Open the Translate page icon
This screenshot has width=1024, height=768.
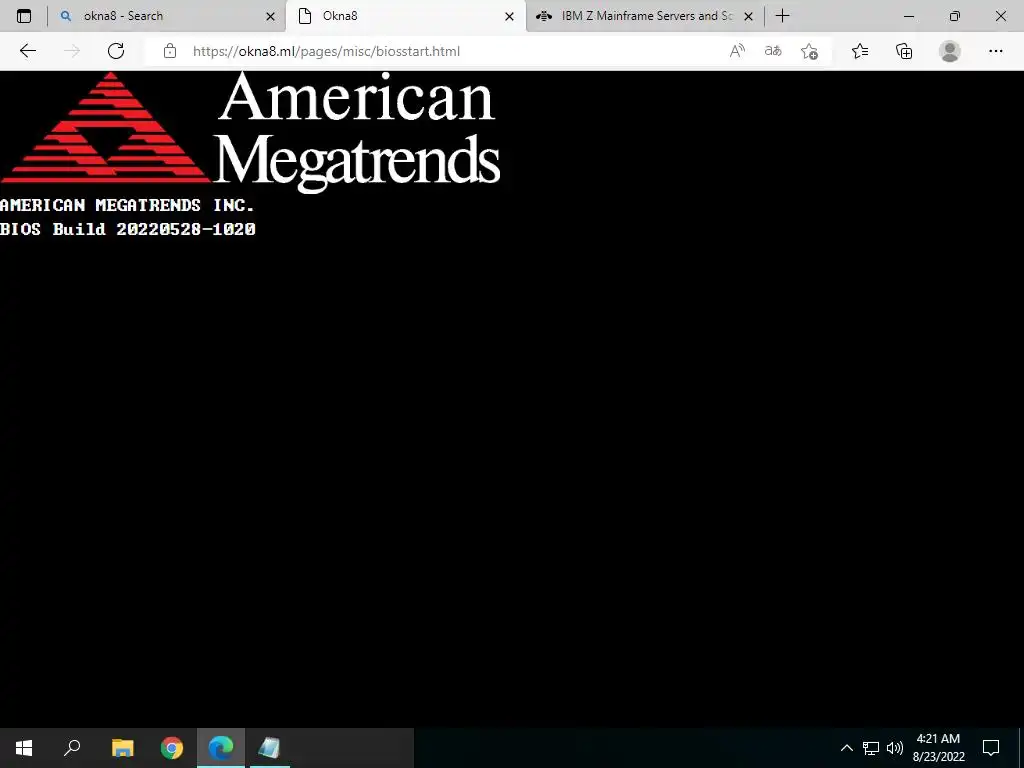click(x=773, y=51)
